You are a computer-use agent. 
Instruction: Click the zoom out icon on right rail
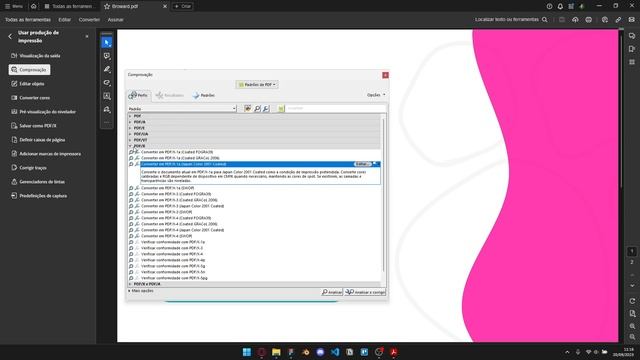click(x=632, y=337)
